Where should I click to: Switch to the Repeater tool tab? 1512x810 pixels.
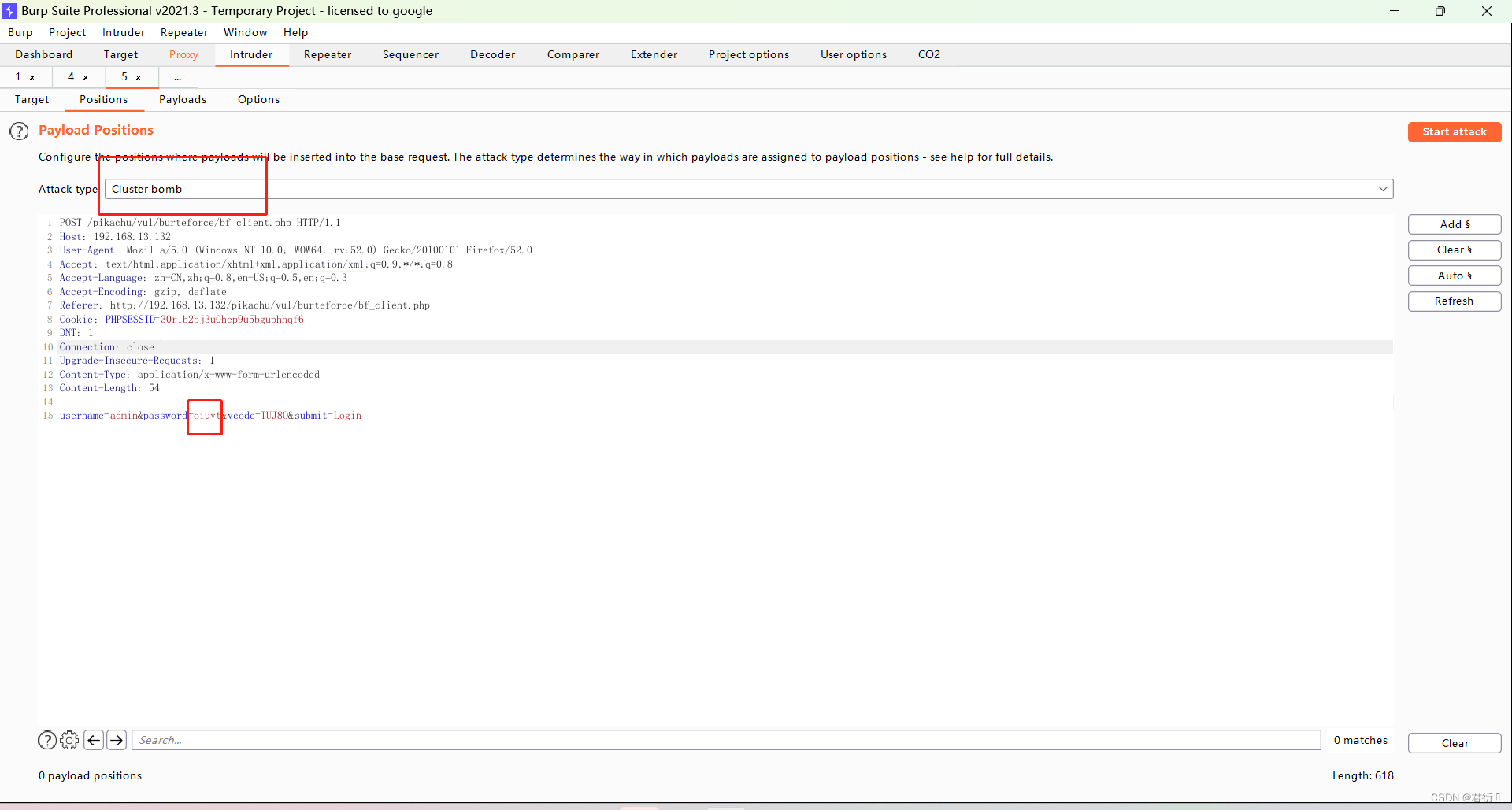click(328, 54)
